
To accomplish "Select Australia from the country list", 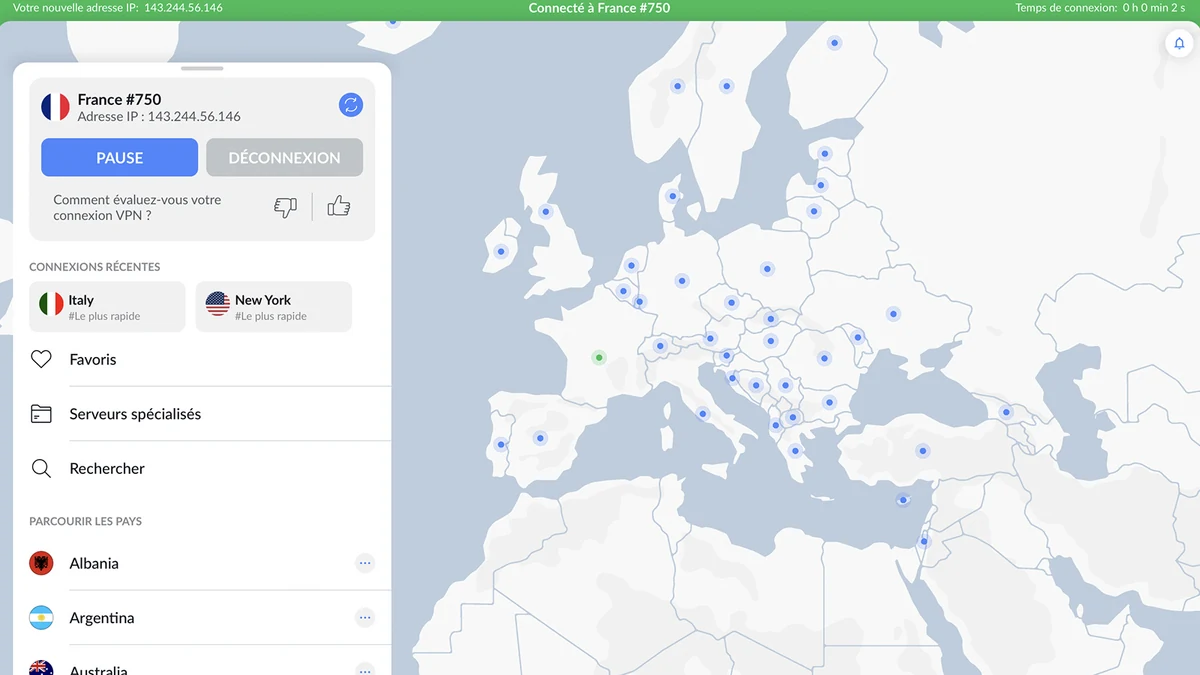I will [x=202, y=665].
